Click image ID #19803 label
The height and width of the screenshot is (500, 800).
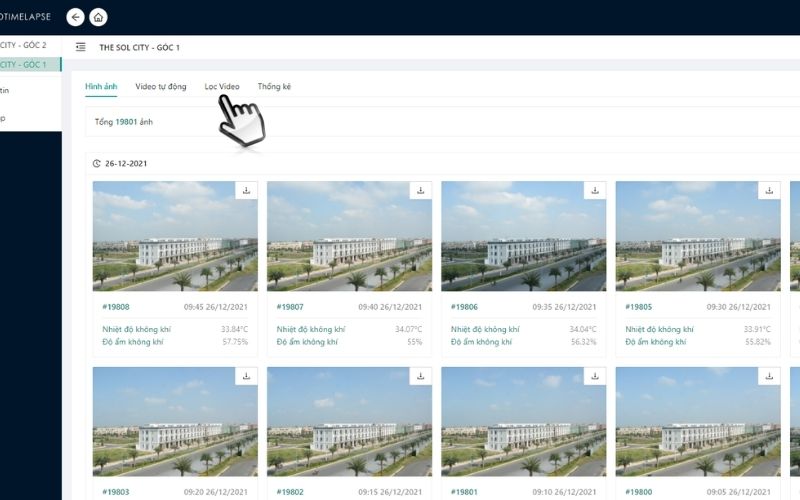[116, 492]
